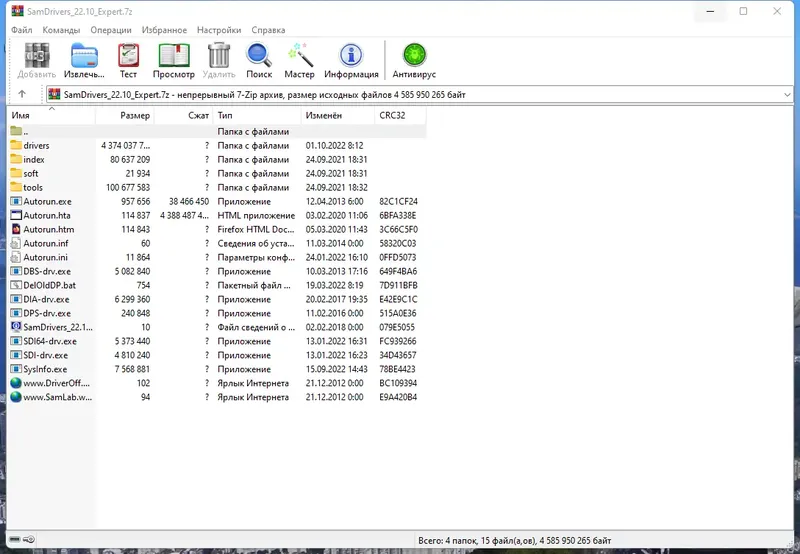Select the soft folder icon
Image resolution: width=800 pixels, height=554 pixels.
pos(16,173)
